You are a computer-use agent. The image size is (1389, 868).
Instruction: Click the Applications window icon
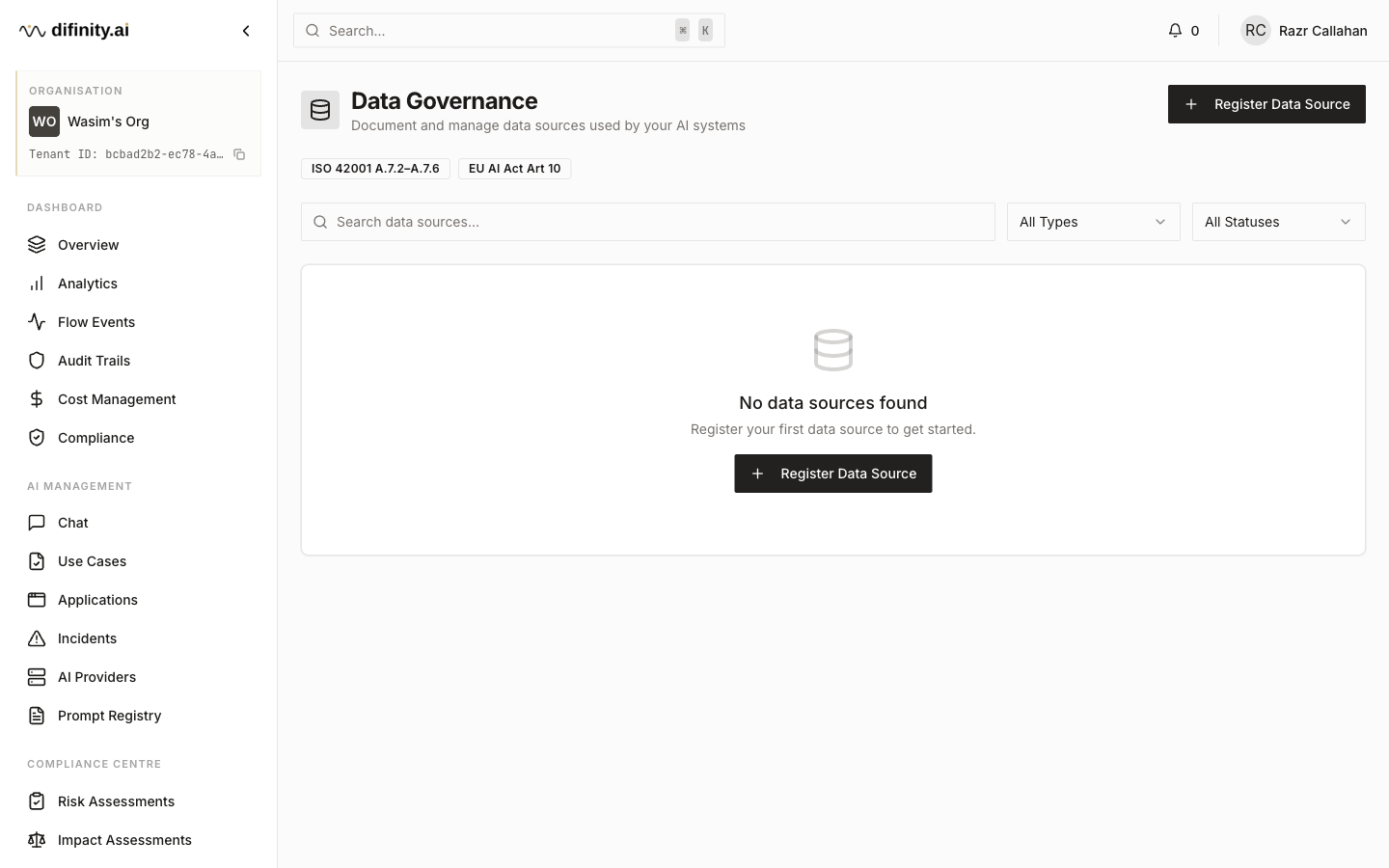(x=37, y=600)
